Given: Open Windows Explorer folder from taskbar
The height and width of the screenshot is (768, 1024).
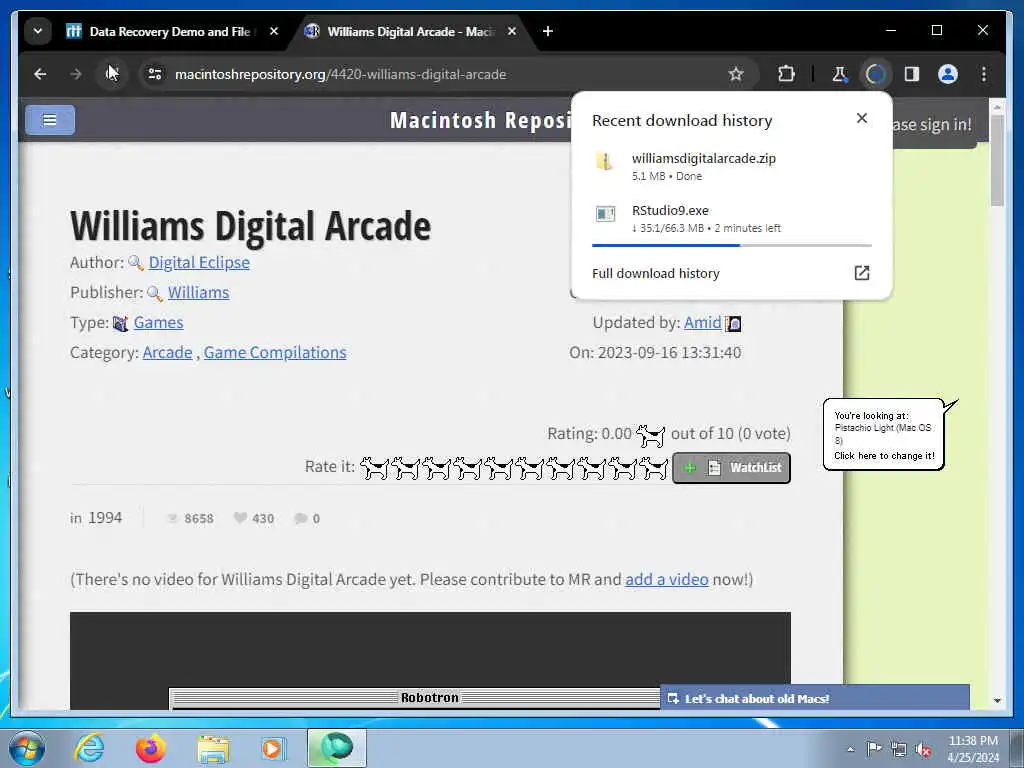Looking at the screenshot, I should [x=213, y=749].
